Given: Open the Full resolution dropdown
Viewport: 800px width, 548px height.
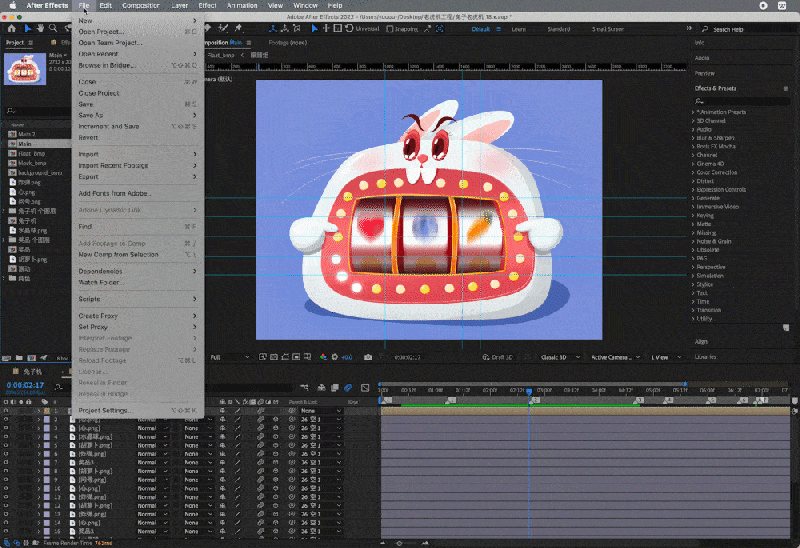Looking at the screenshot, I should [x=230, y=357].
